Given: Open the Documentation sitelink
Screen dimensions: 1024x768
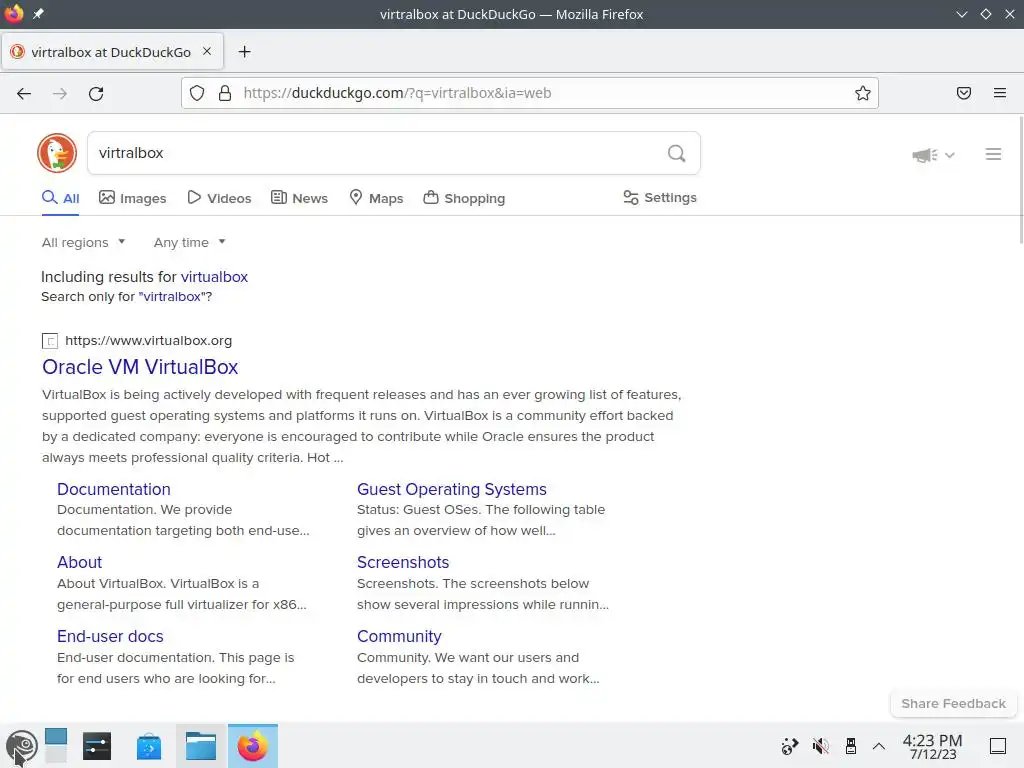Looking at the screenshot, I should (114, 489).
